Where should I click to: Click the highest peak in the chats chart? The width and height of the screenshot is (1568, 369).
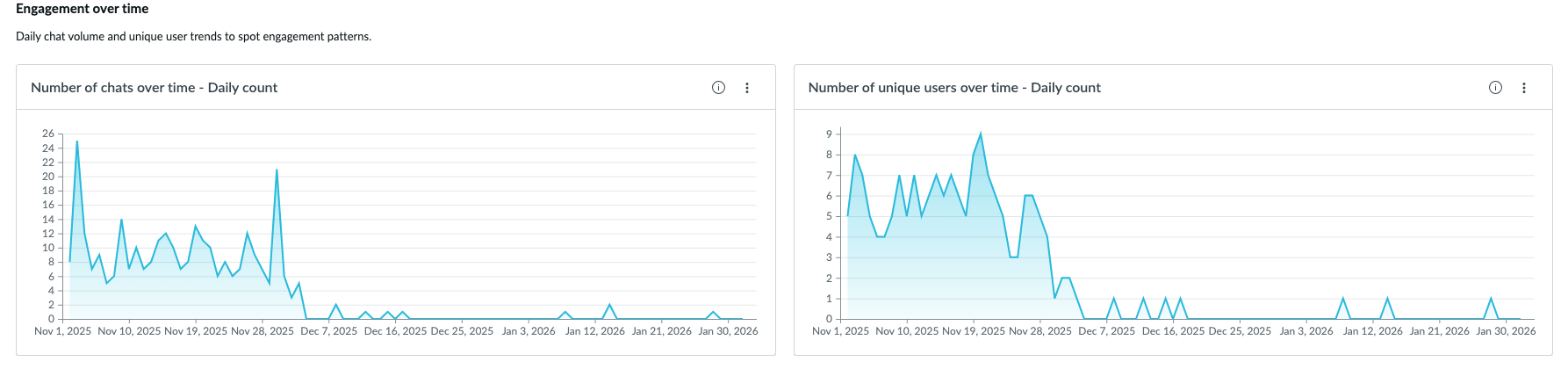[77, 141]
